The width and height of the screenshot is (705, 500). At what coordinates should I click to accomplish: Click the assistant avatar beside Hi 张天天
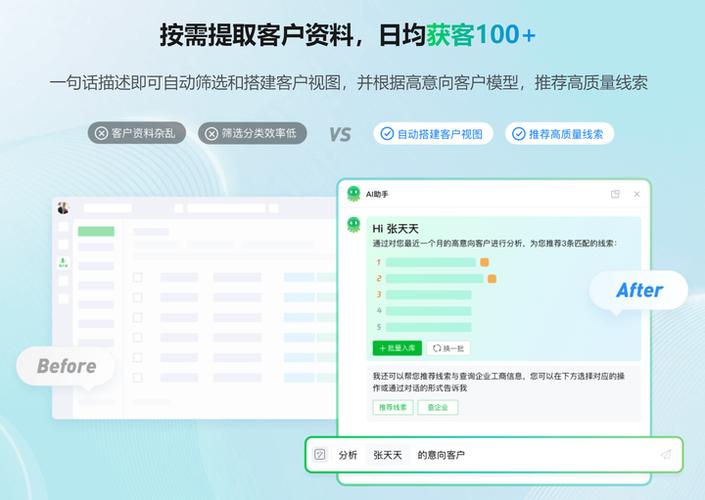pos(354,224)
